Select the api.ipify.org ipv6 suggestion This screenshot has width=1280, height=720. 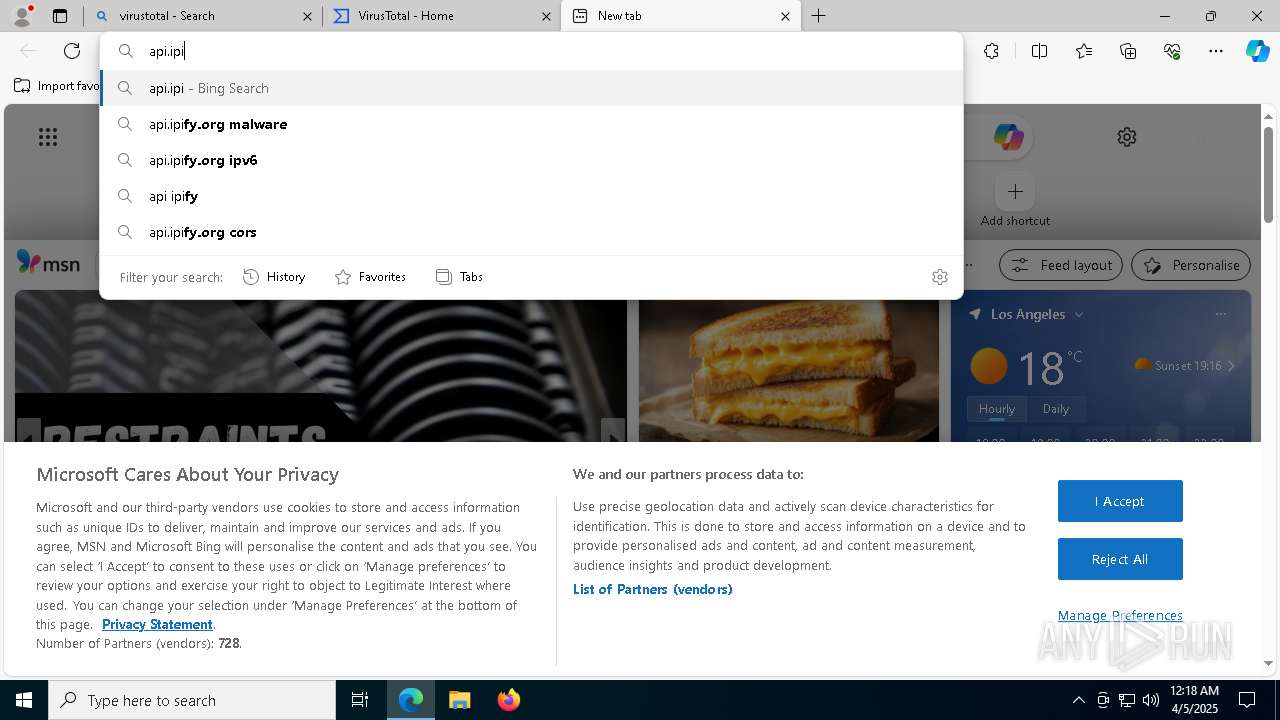click(532, 160)
